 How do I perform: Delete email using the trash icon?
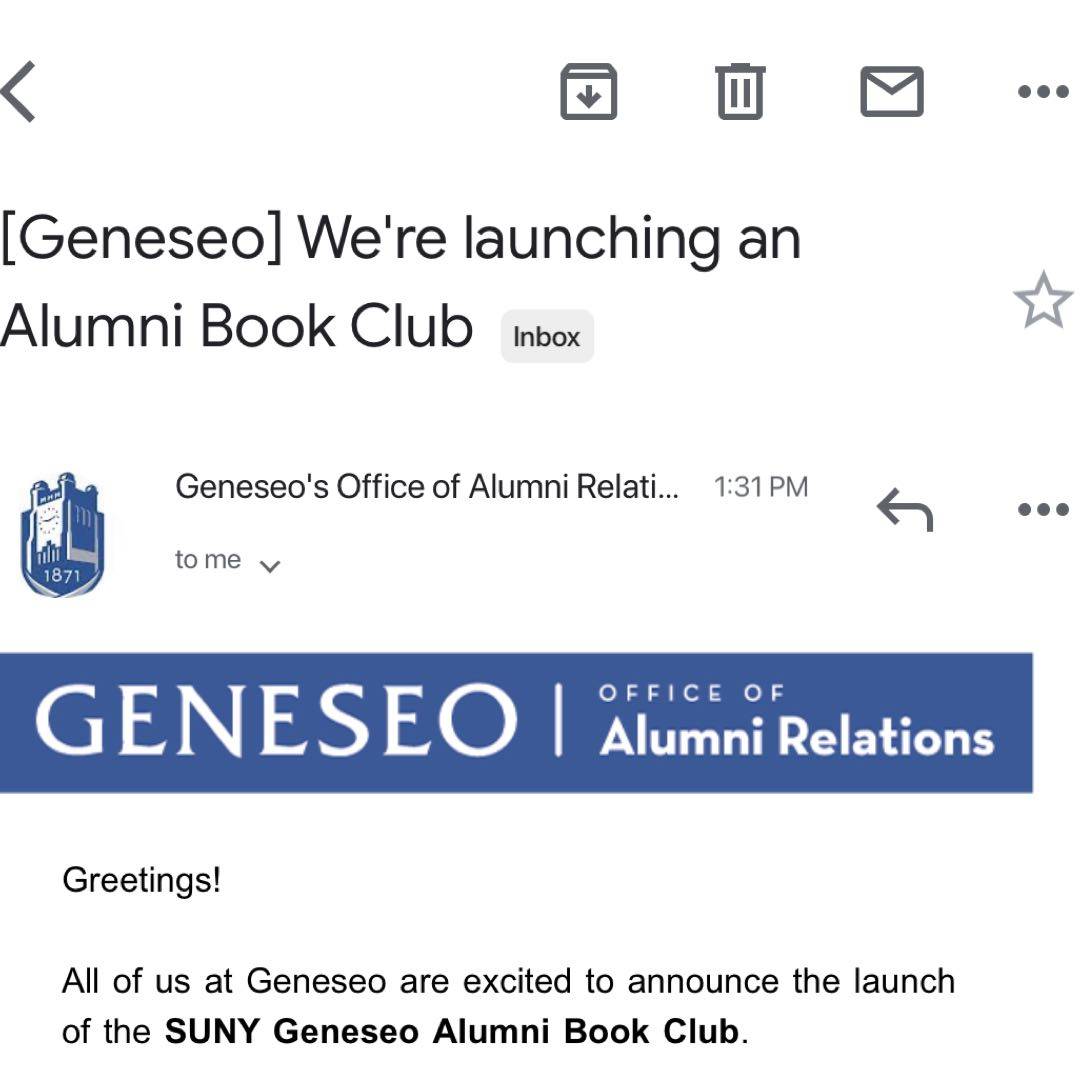[740, 92]
